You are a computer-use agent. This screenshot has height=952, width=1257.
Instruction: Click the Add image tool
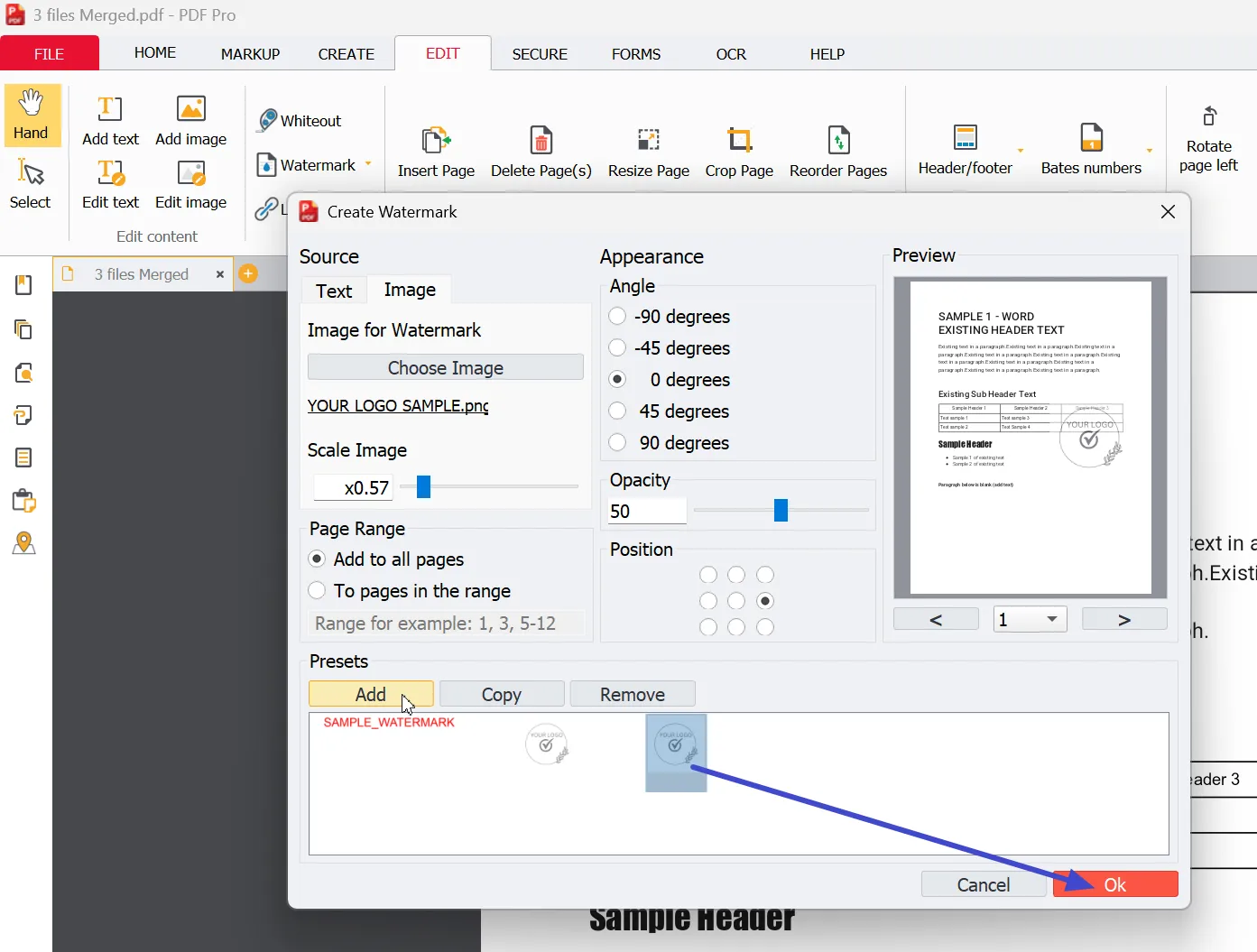[x=191, y=121]
